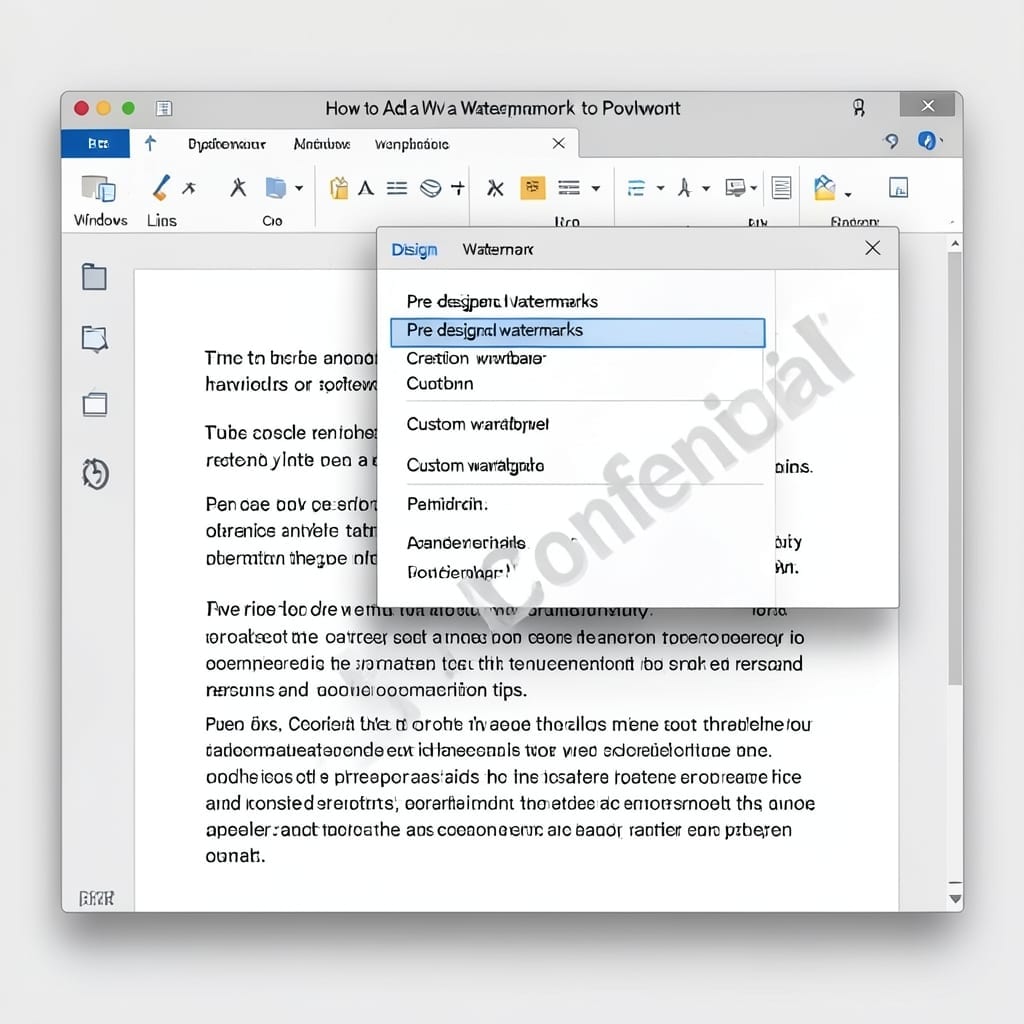Open the blue Bts tab
The height and width of the screenshot is (1024, 1024).
click(x=95, y=143)
